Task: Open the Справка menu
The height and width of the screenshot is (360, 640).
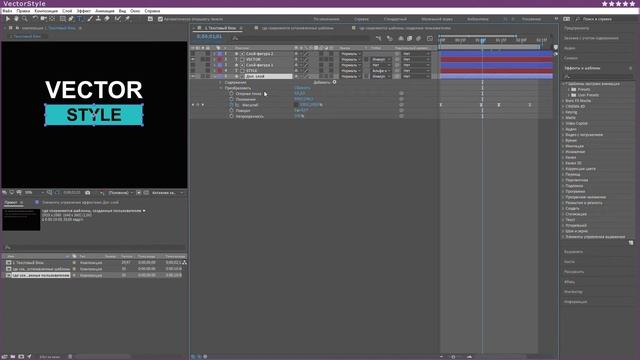Action: (152, 11)
